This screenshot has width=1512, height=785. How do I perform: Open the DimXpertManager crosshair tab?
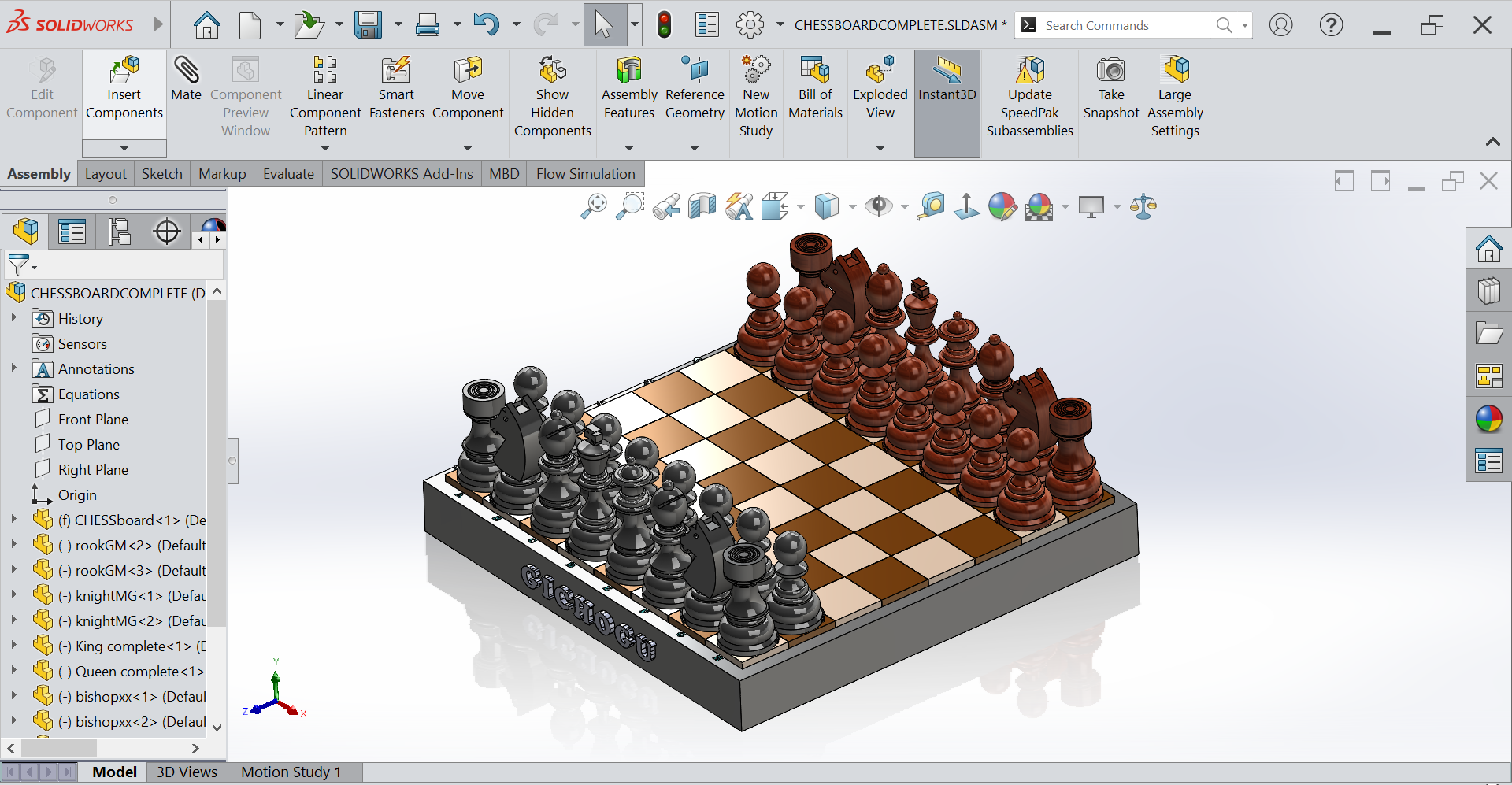167,231
